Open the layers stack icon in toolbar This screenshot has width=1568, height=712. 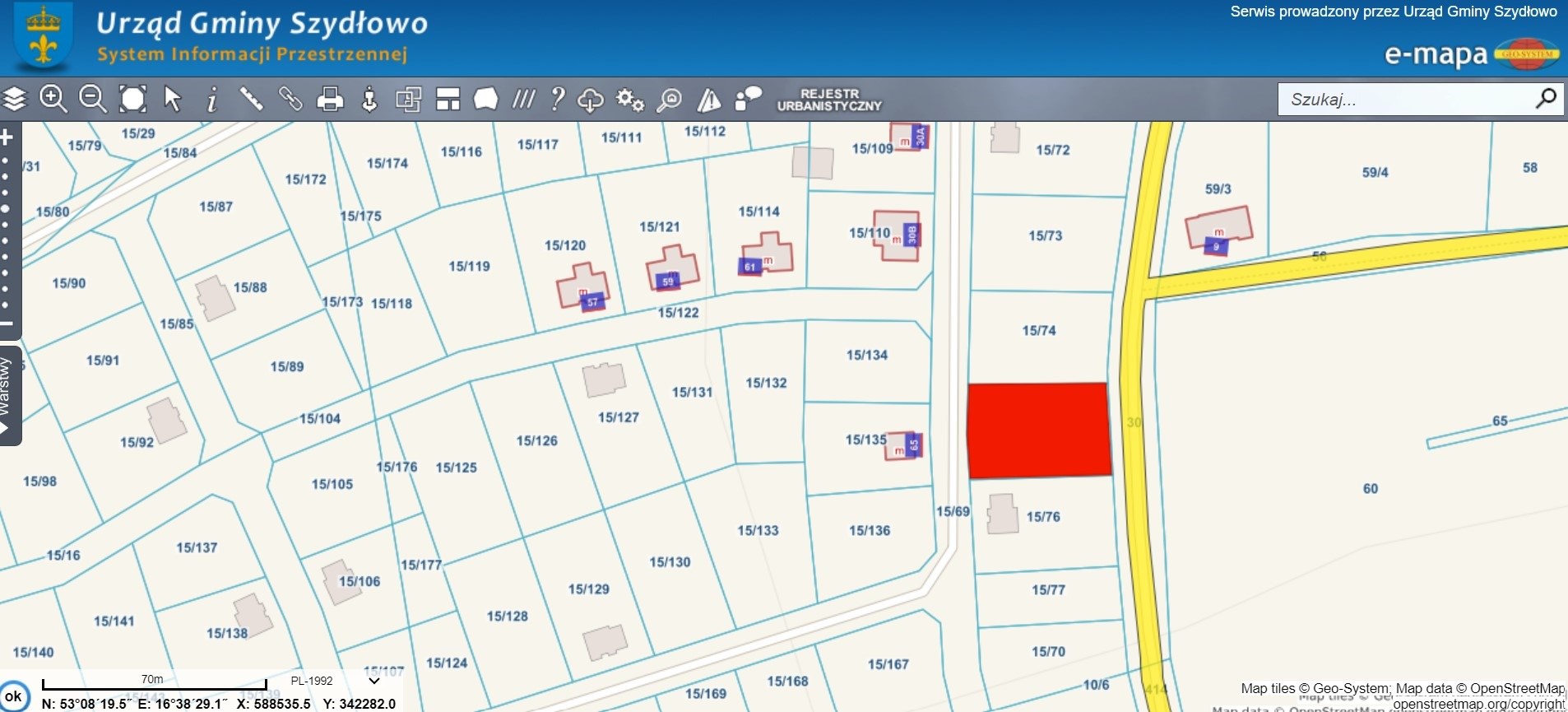click(x=15, y=100)
